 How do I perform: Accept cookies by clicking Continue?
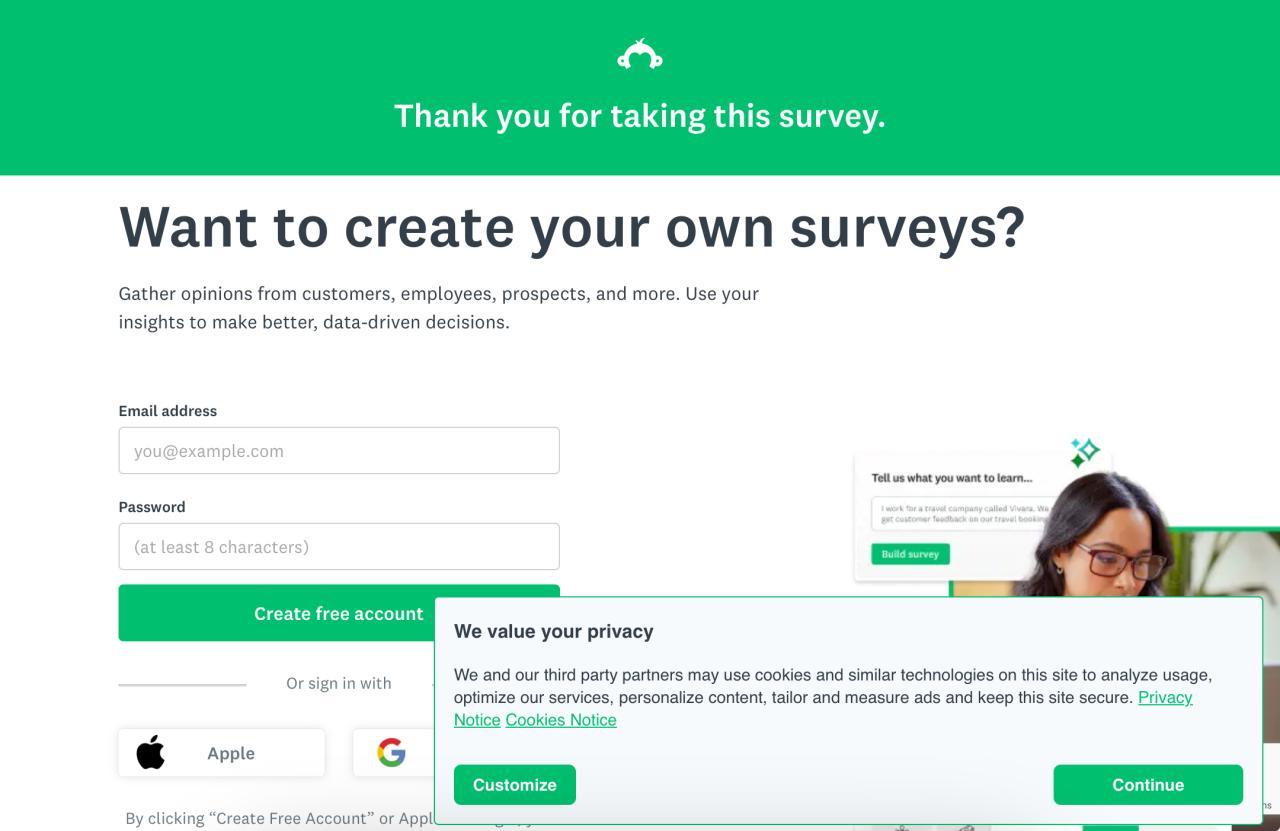click(x=1148, y=785)
